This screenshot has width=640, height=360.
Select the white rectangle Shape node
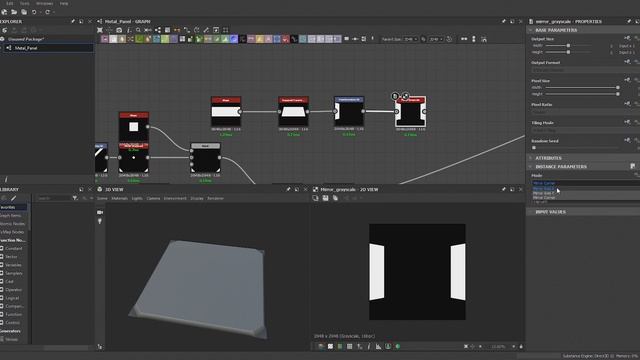point(226,112)
